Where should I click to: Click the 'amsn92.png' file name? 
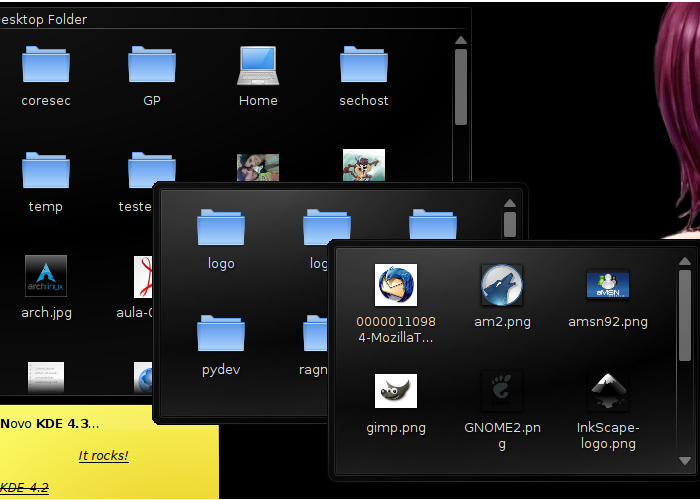(608, 322)
